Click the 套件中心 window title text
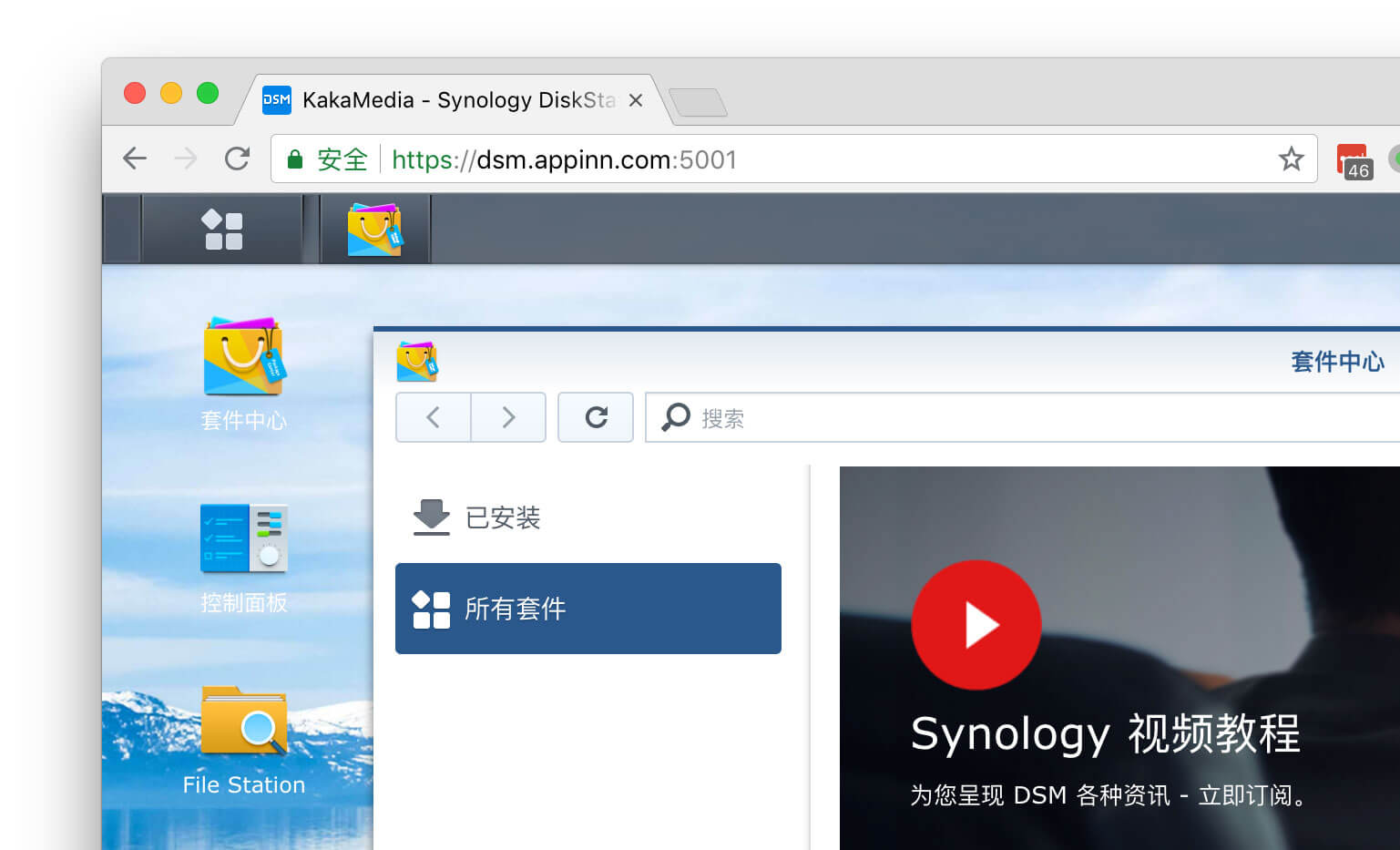Viewport: 1400px width, 850px height. (x=1337, y=362)
